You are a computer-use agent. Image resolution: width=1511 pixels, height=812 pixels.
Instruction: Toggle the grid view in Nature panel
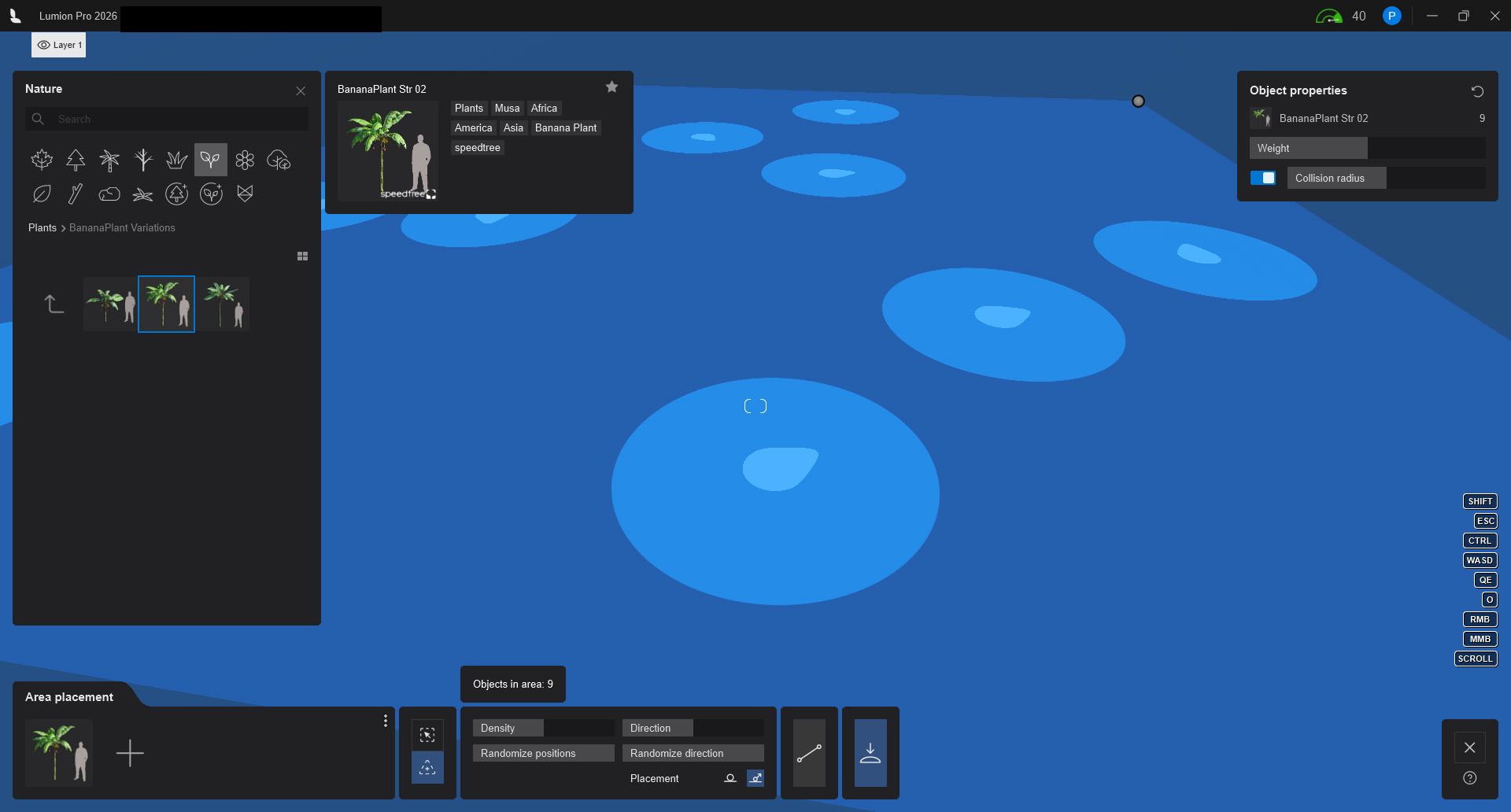click(302, 257)
